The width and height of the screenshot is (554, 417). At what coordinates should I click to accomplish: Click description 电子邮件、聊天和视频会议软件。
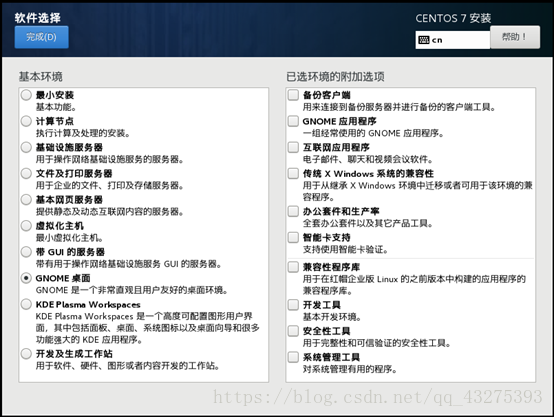tap(368, 159)
